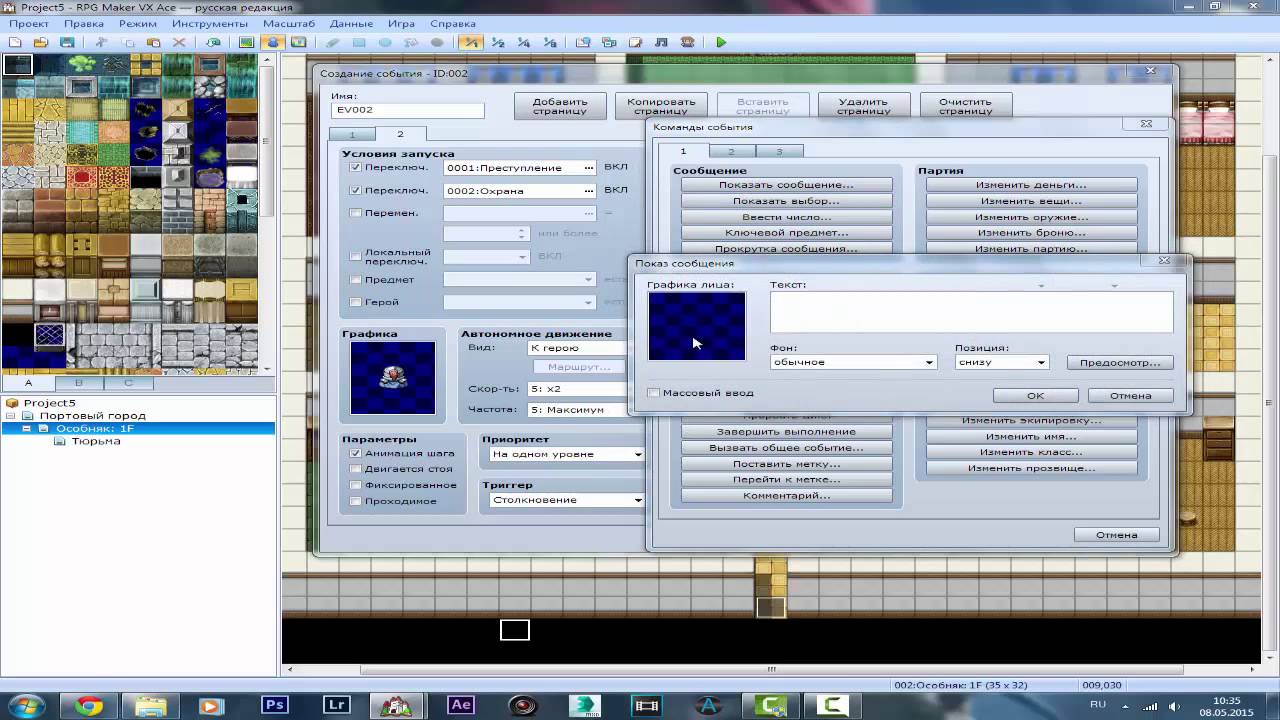1280x720 pixels.
Task: Select the Region mode toolbar icon
Action: tap(298, 42)
